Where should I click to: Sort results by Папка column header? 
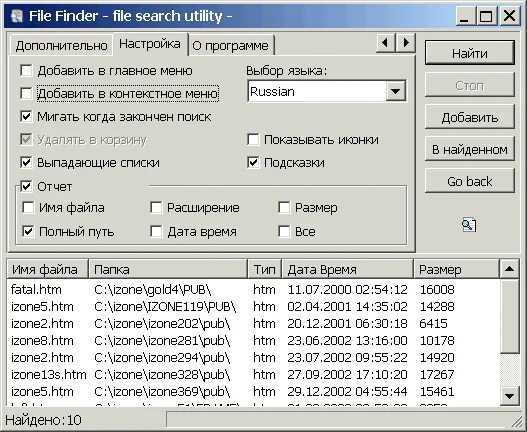point(168,269)
